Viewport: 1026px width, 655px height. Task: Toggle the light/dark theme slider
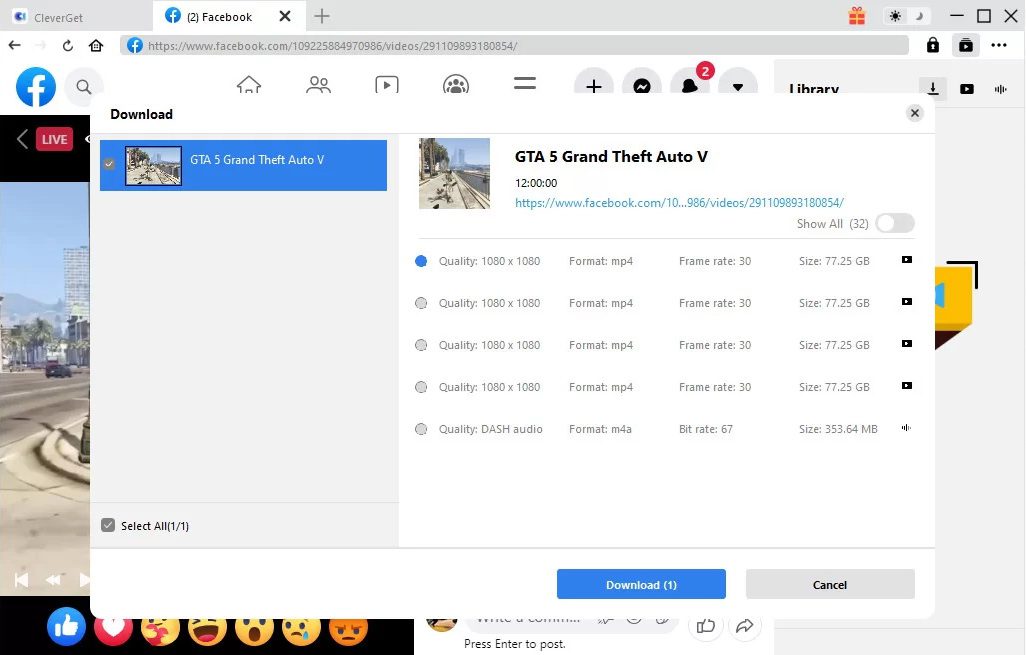[x=907, y=16]
